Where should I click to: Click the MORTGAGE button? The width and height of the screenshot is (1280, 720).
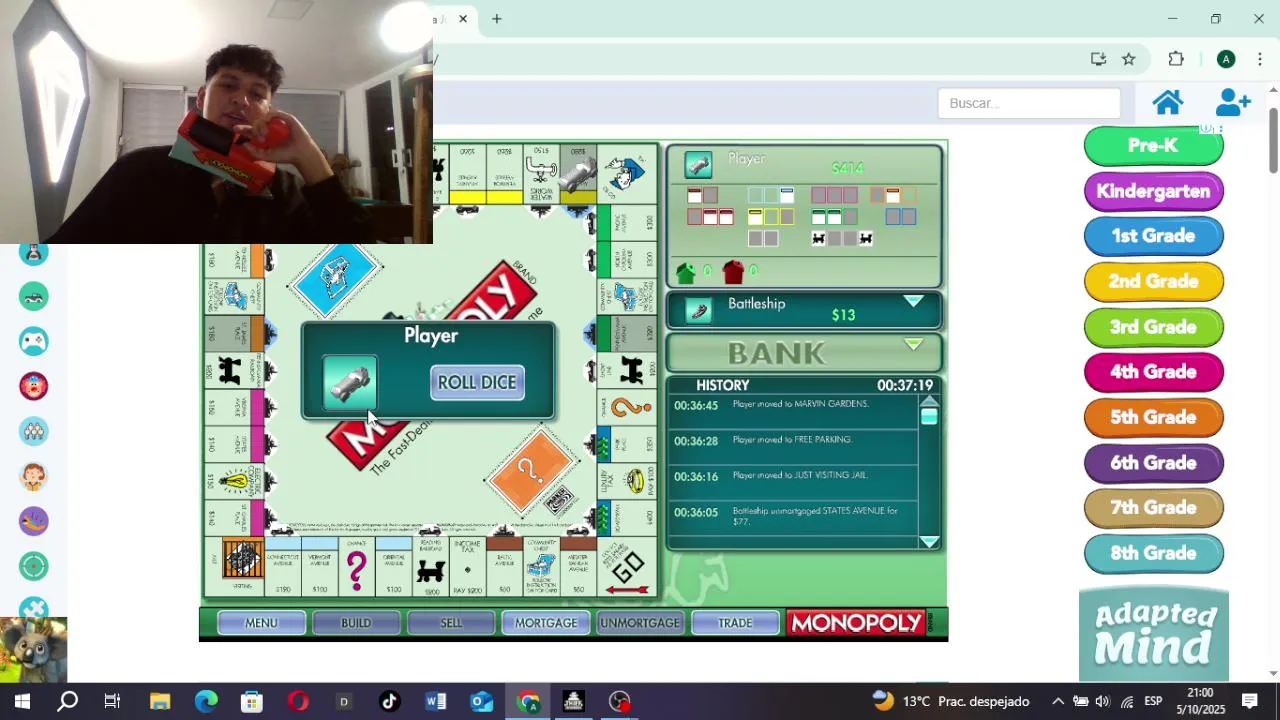(x=546, y=623)
